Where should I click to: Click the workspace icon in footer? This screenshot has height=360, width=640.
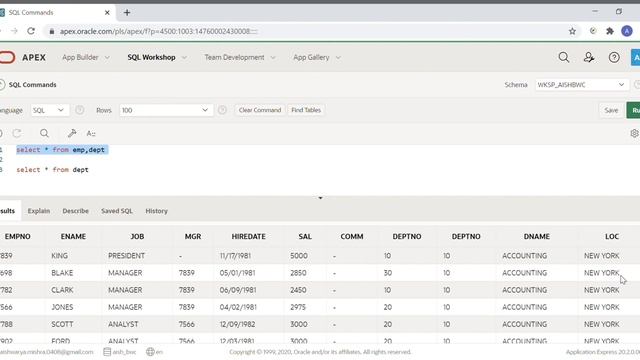(107, 351)
